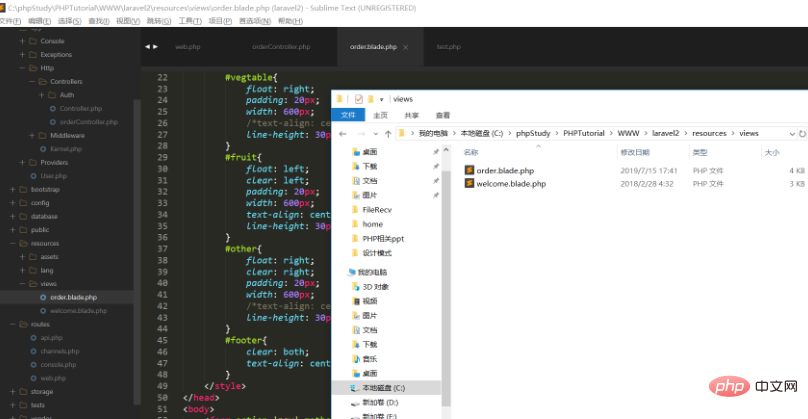Open the address bar history dropdown

(x=792, y=134)
